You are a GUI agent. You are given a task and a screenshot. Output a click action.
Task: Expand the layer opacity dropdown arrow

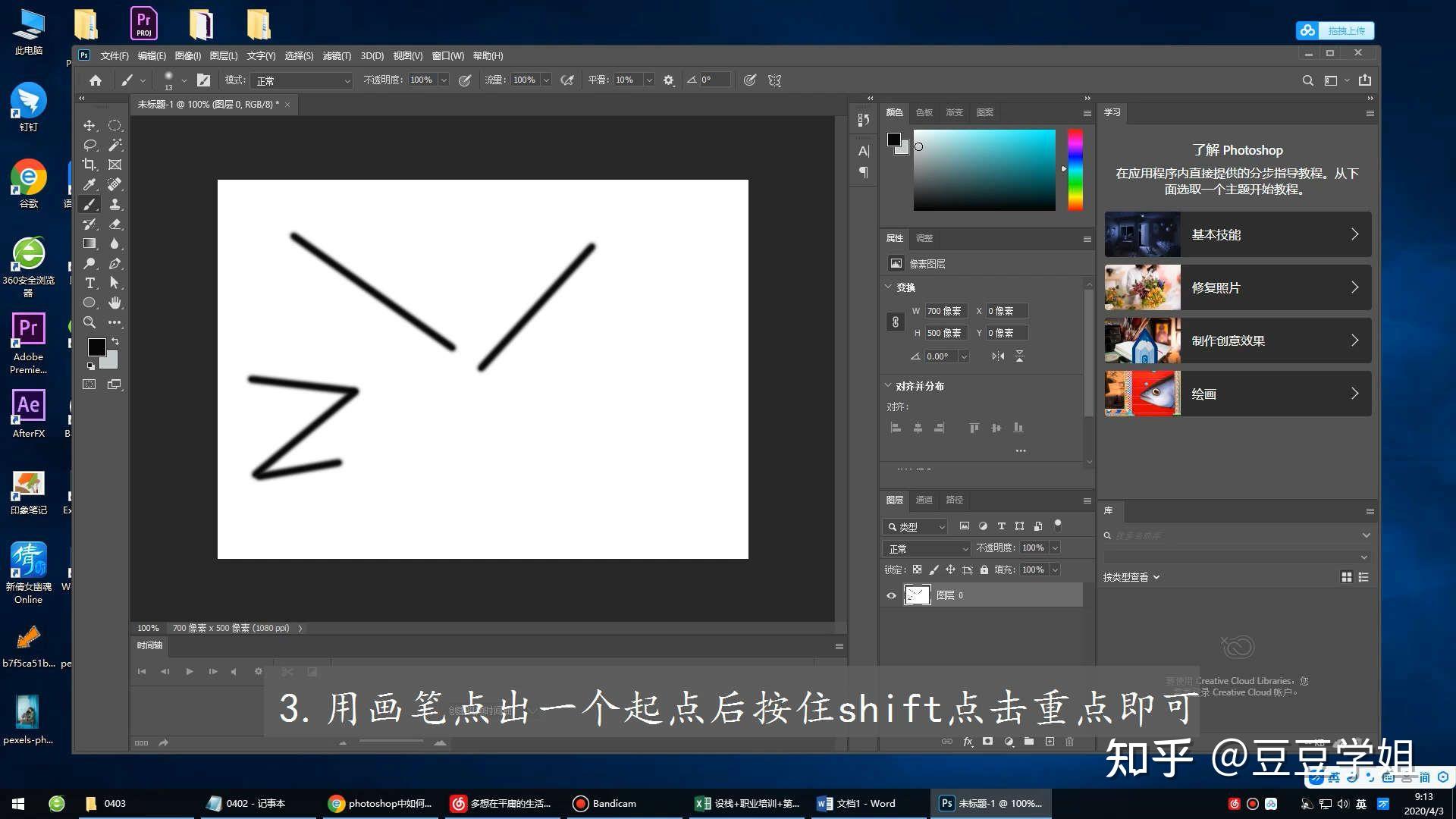1055,548
